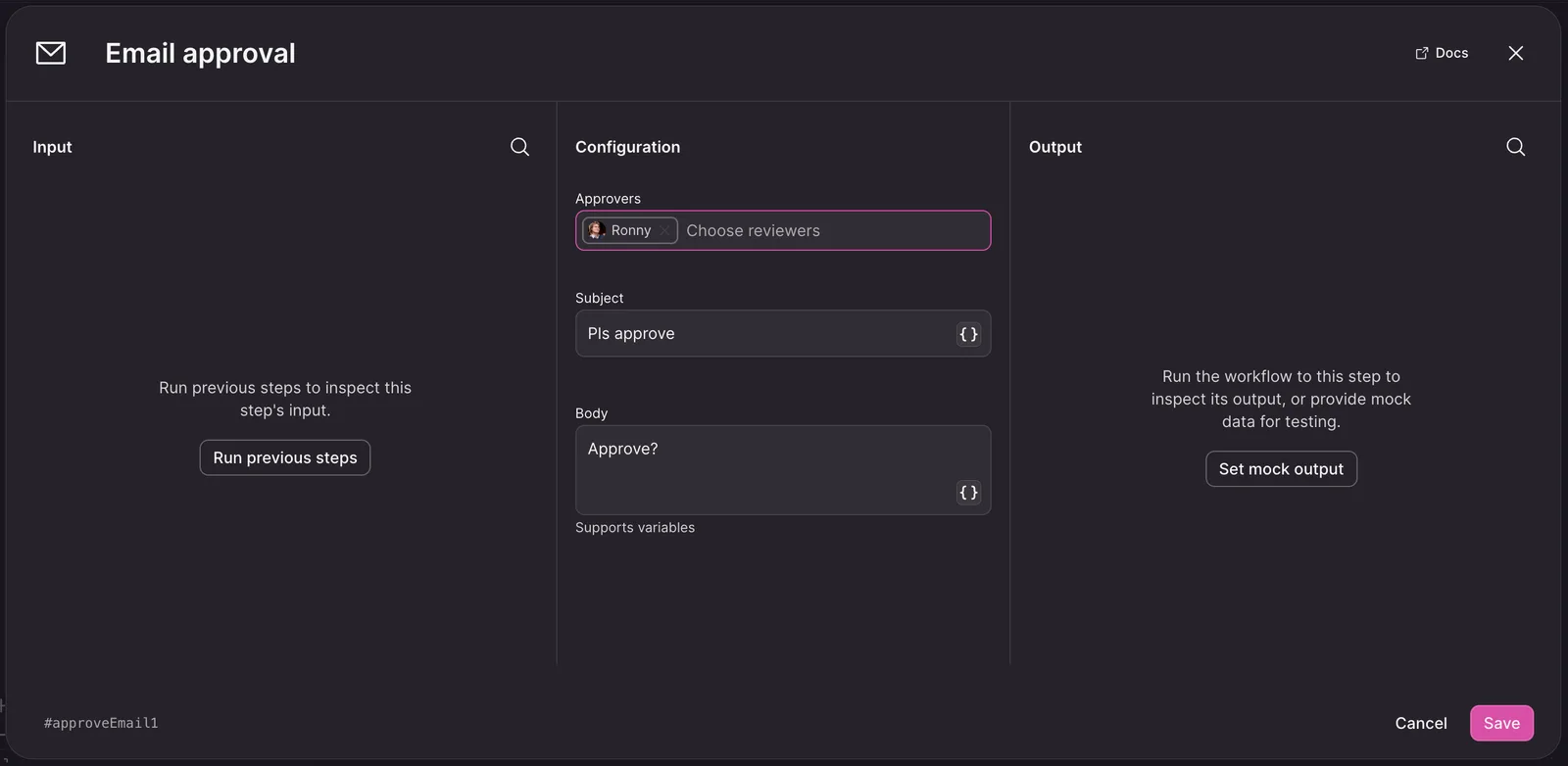
Task: Click Set mock output button
Action: (1281, 469)
